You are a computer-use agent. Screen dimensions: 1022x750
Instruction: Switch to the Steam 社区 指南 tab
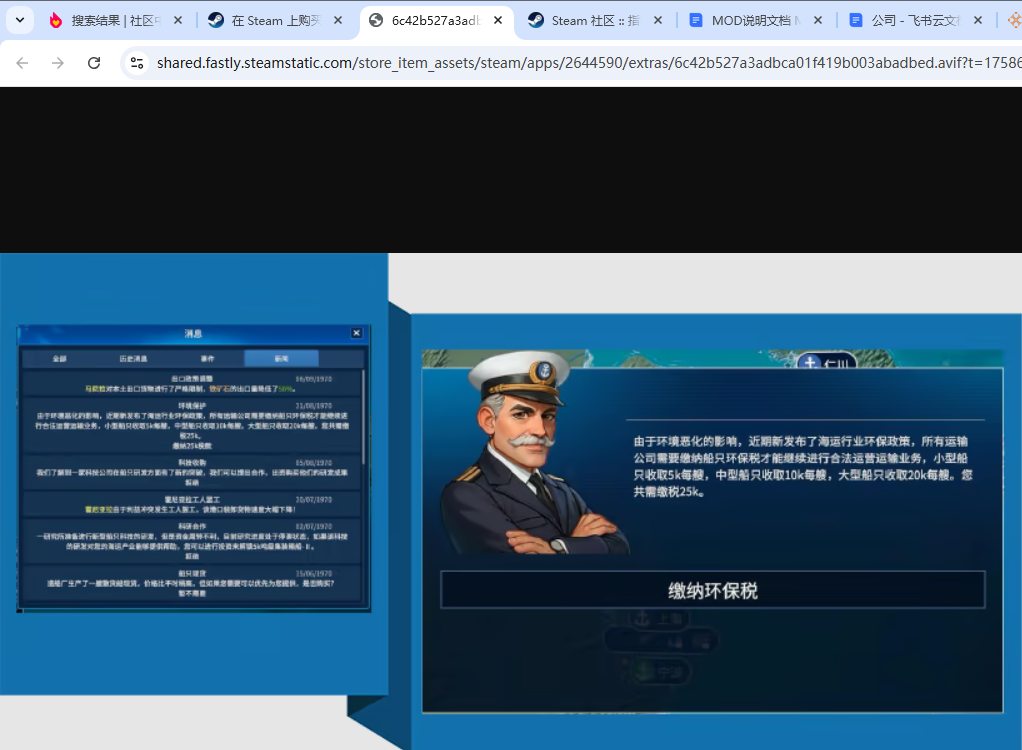click(x=595, y=21)
